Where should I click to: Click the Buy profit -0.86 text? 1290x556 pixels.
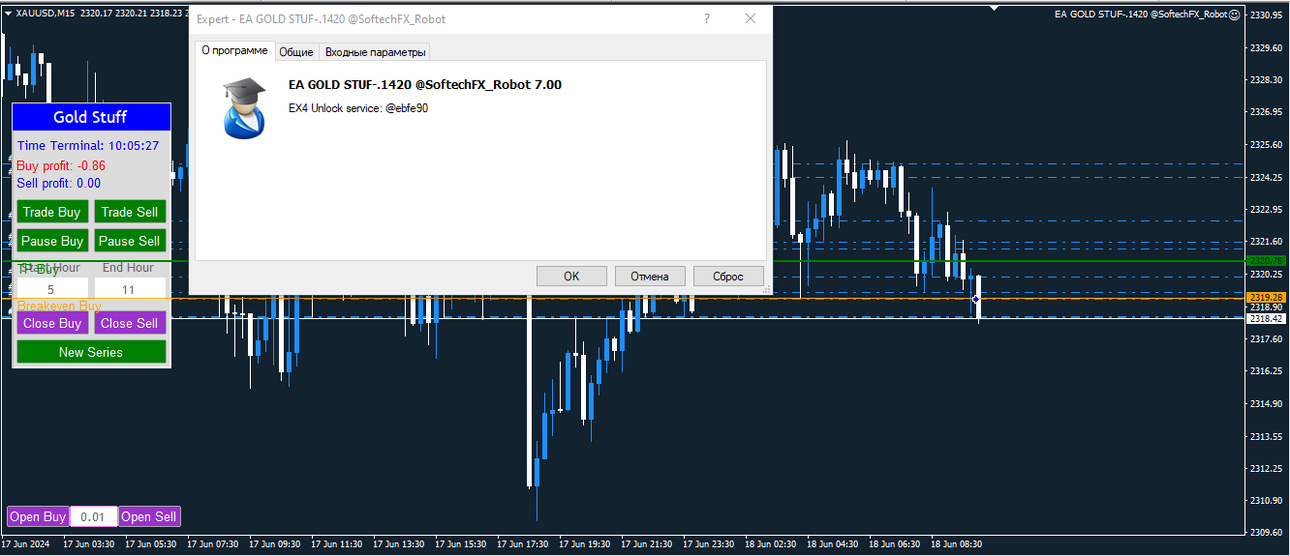[61, 165]
